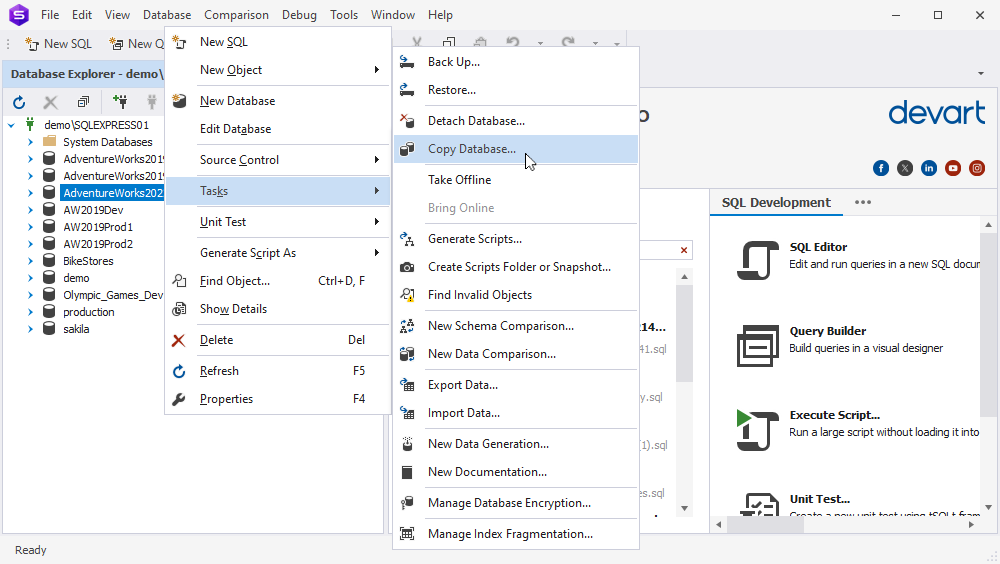This screenshot has width=1000, height=564.
Task: Expand the AW2019Dev database node
Action: pyautogui.click(x=30, y=210)
